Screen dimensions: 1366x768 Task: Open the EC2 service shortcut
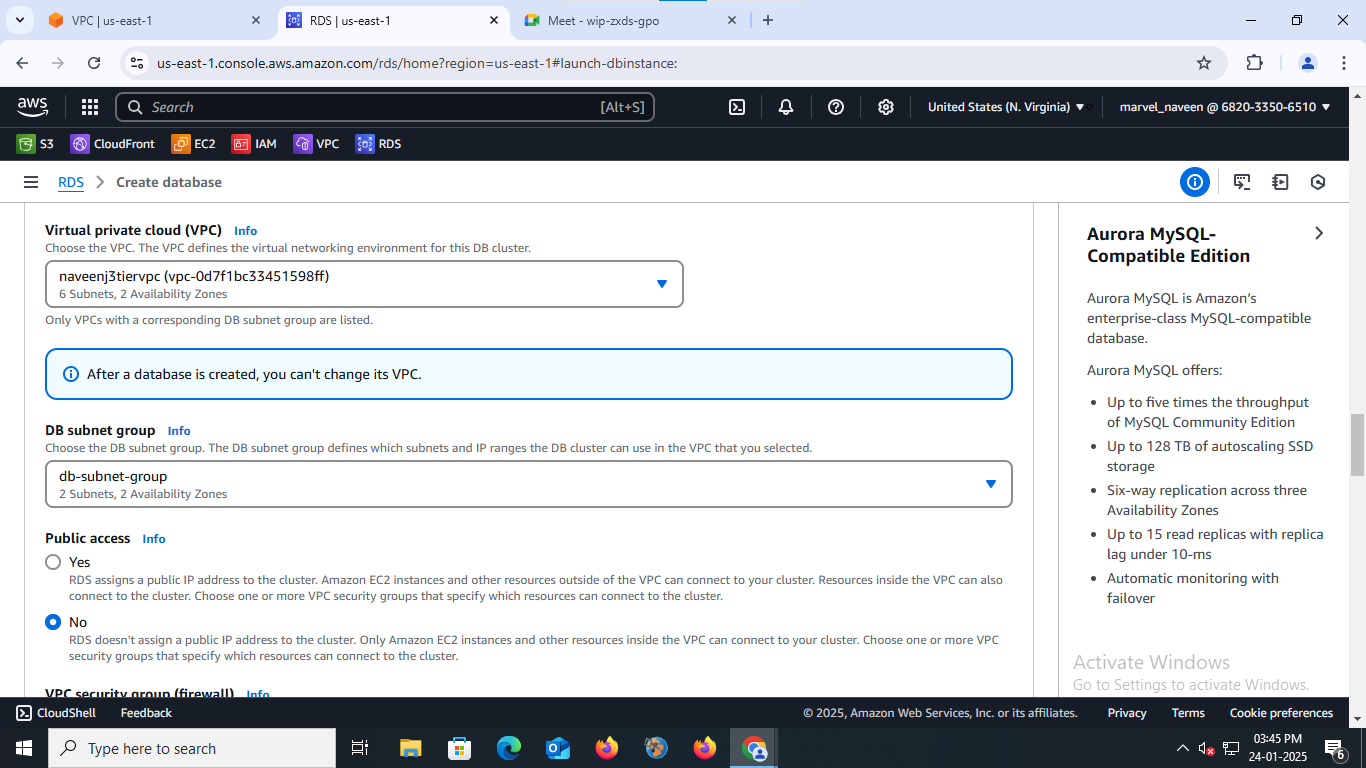click(x=194, y=144)
